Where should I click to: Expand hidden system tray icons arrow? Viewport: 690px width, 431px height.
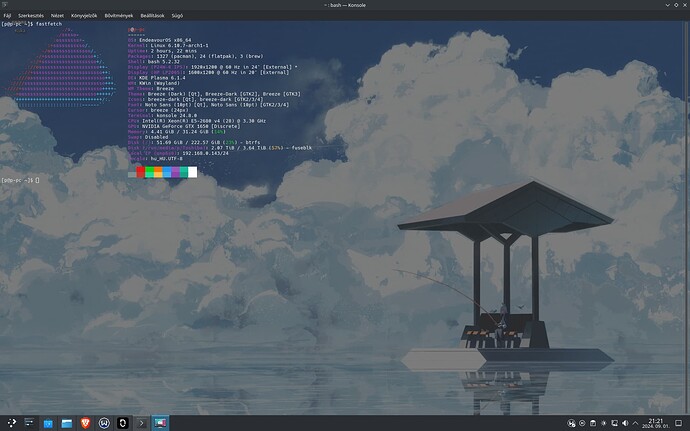coord(635,423)
